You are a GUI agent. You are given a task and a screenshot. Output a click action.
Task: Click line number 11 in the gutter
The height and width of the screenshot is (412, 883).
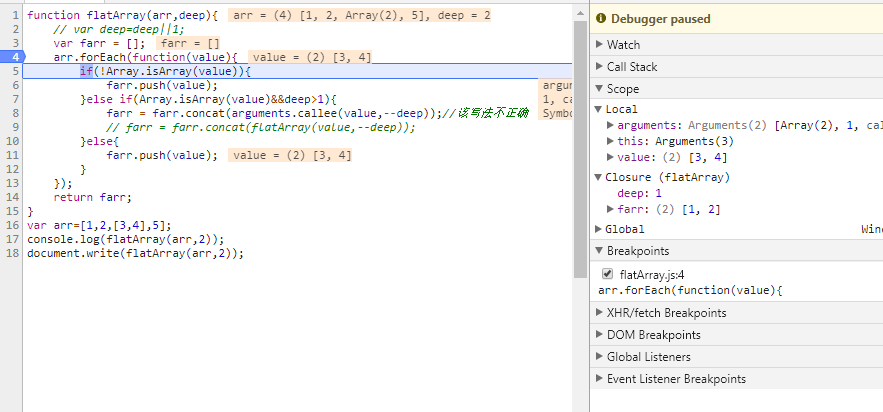12,155
